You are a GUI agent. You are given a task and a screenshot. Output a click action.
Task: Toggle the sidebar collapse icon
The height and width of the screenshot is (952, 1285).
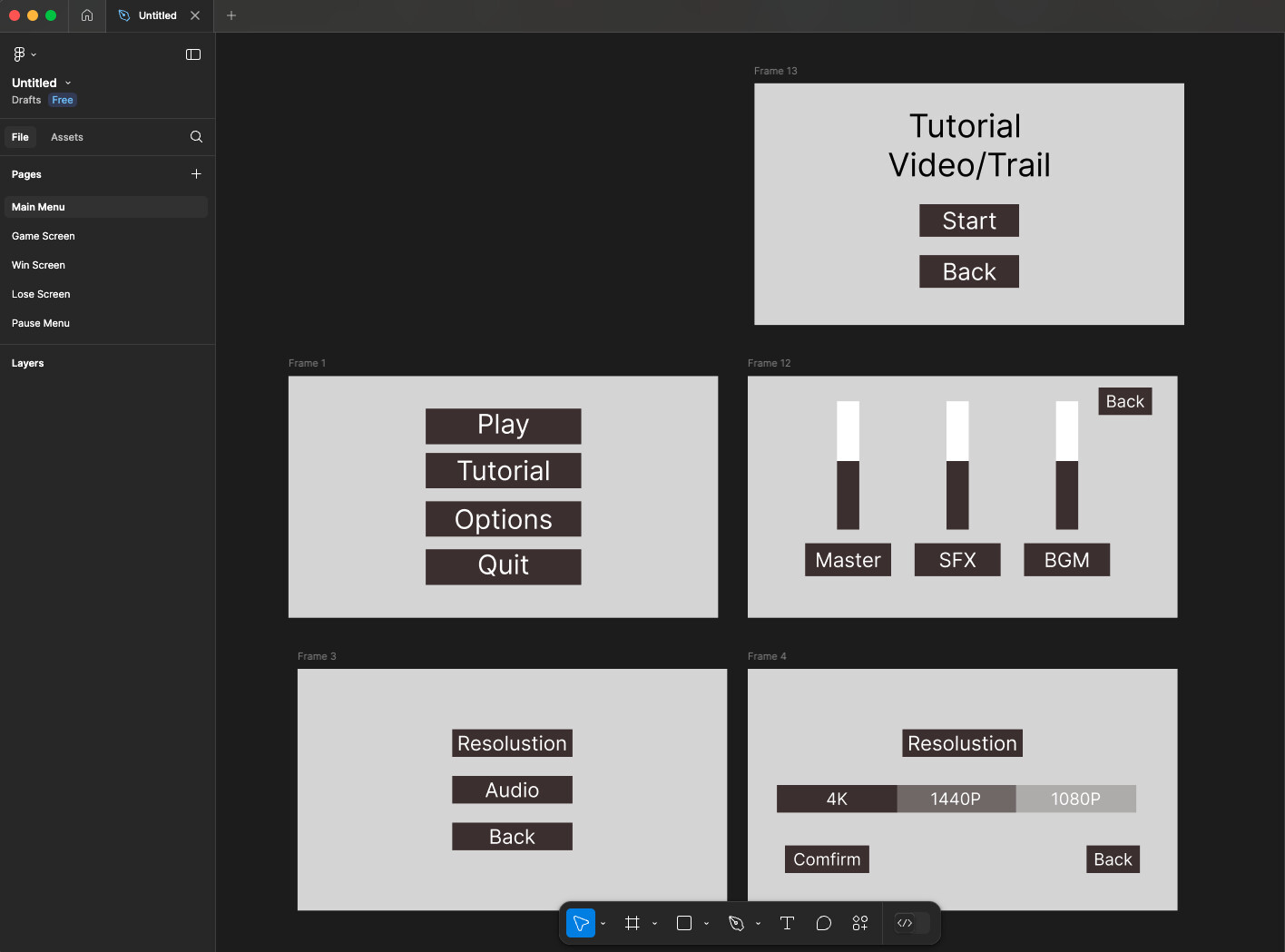point(193,54)
